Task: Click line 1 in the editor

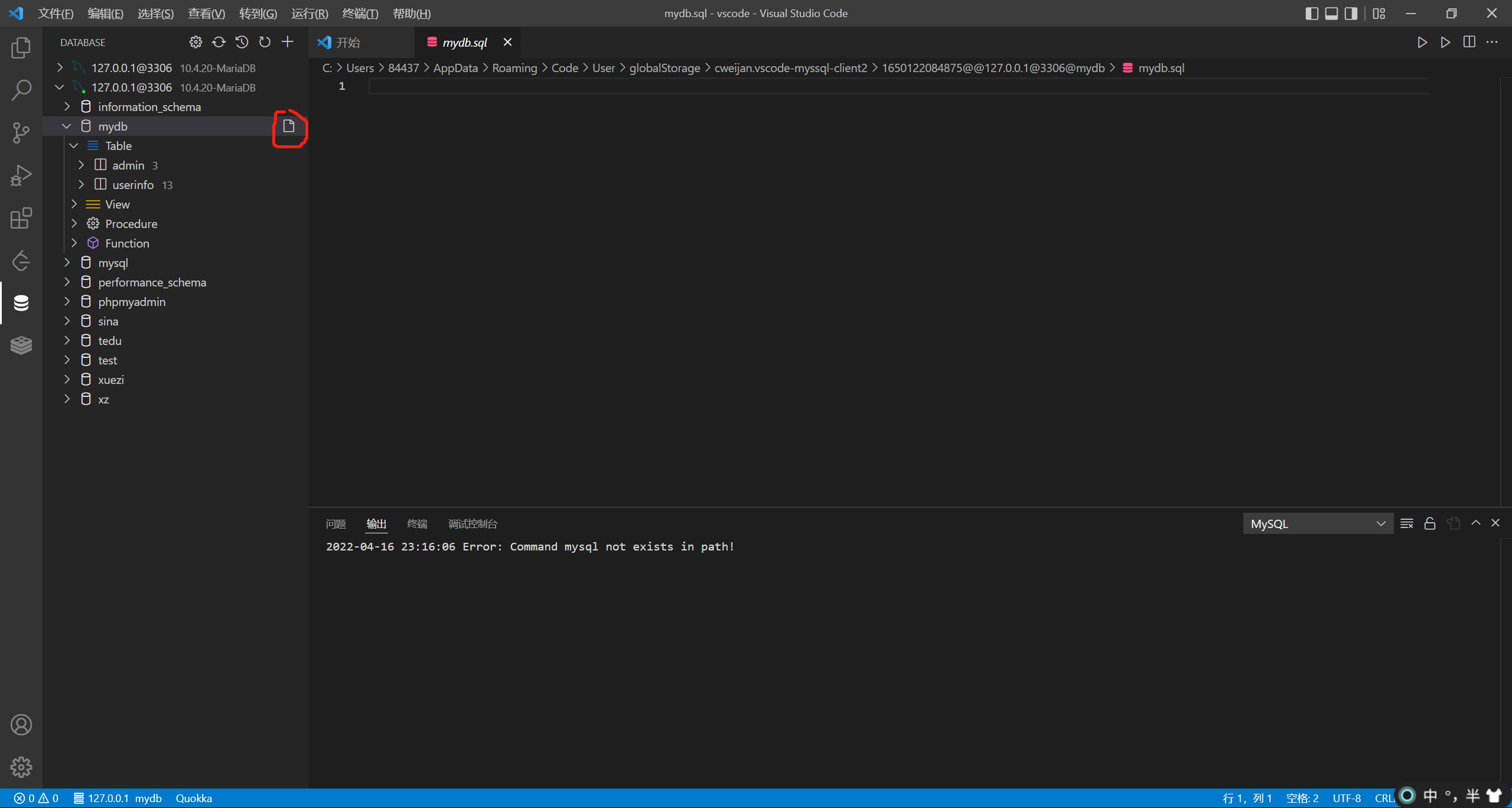Action: [x=709, y=86]
